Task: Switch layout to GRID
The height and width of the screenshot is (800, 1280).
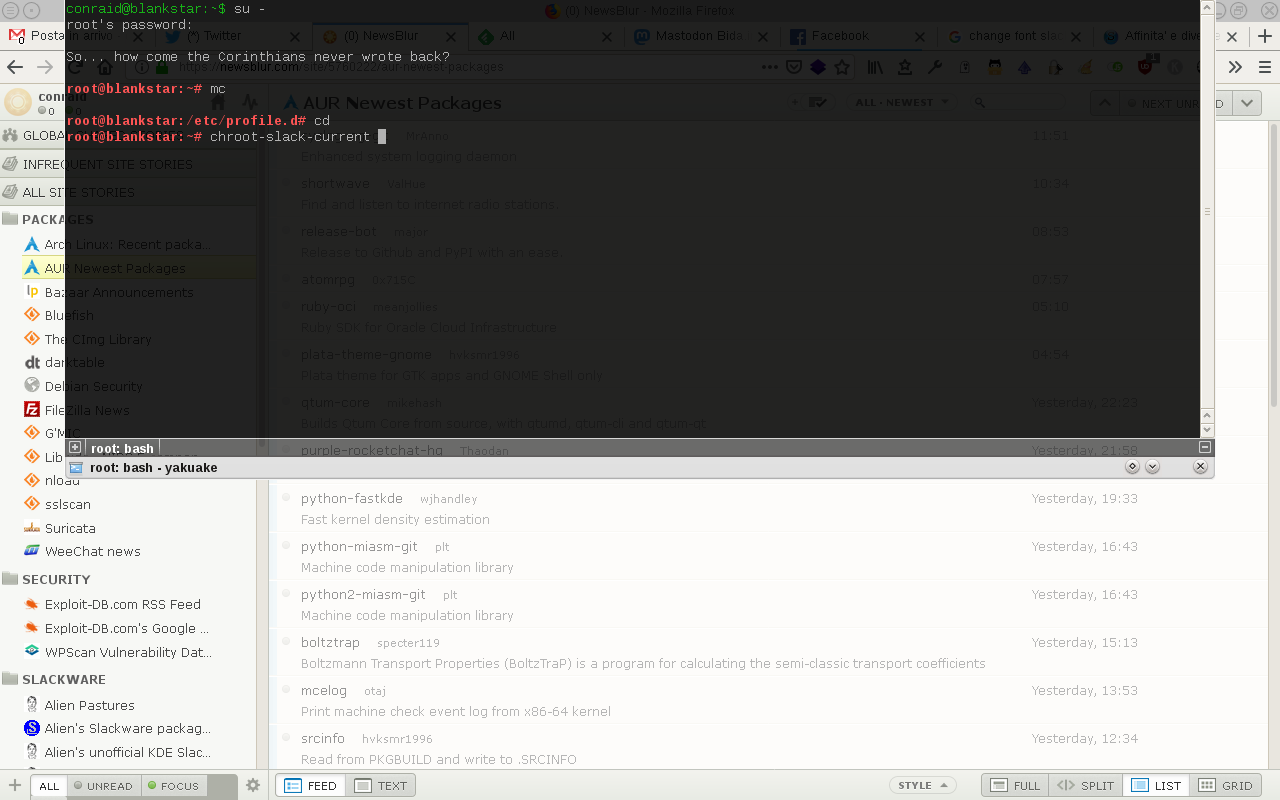Action: (x=1225, y=786)
